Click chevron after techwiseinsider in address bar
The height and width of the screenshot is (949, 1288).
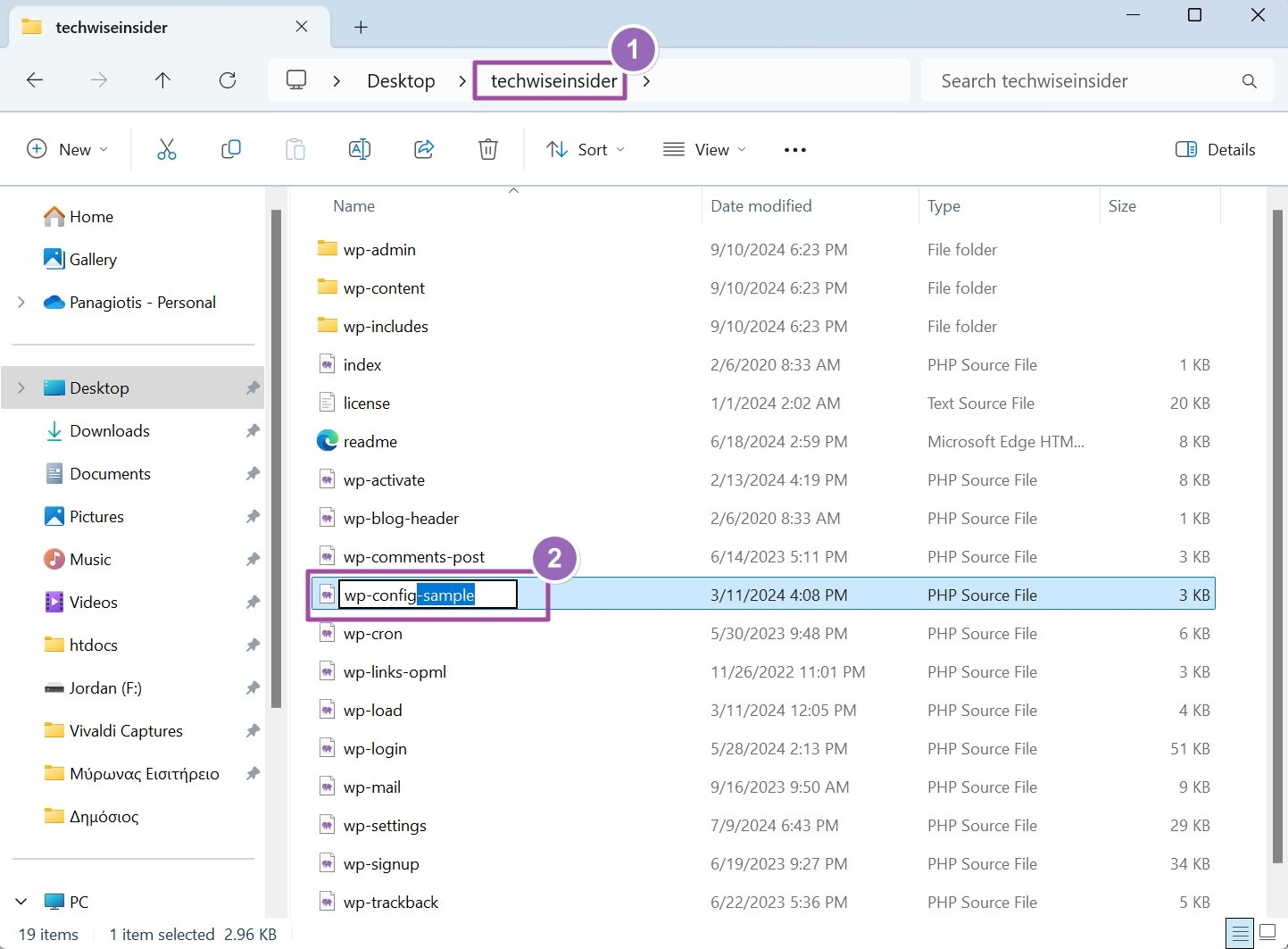pos(646,81)
